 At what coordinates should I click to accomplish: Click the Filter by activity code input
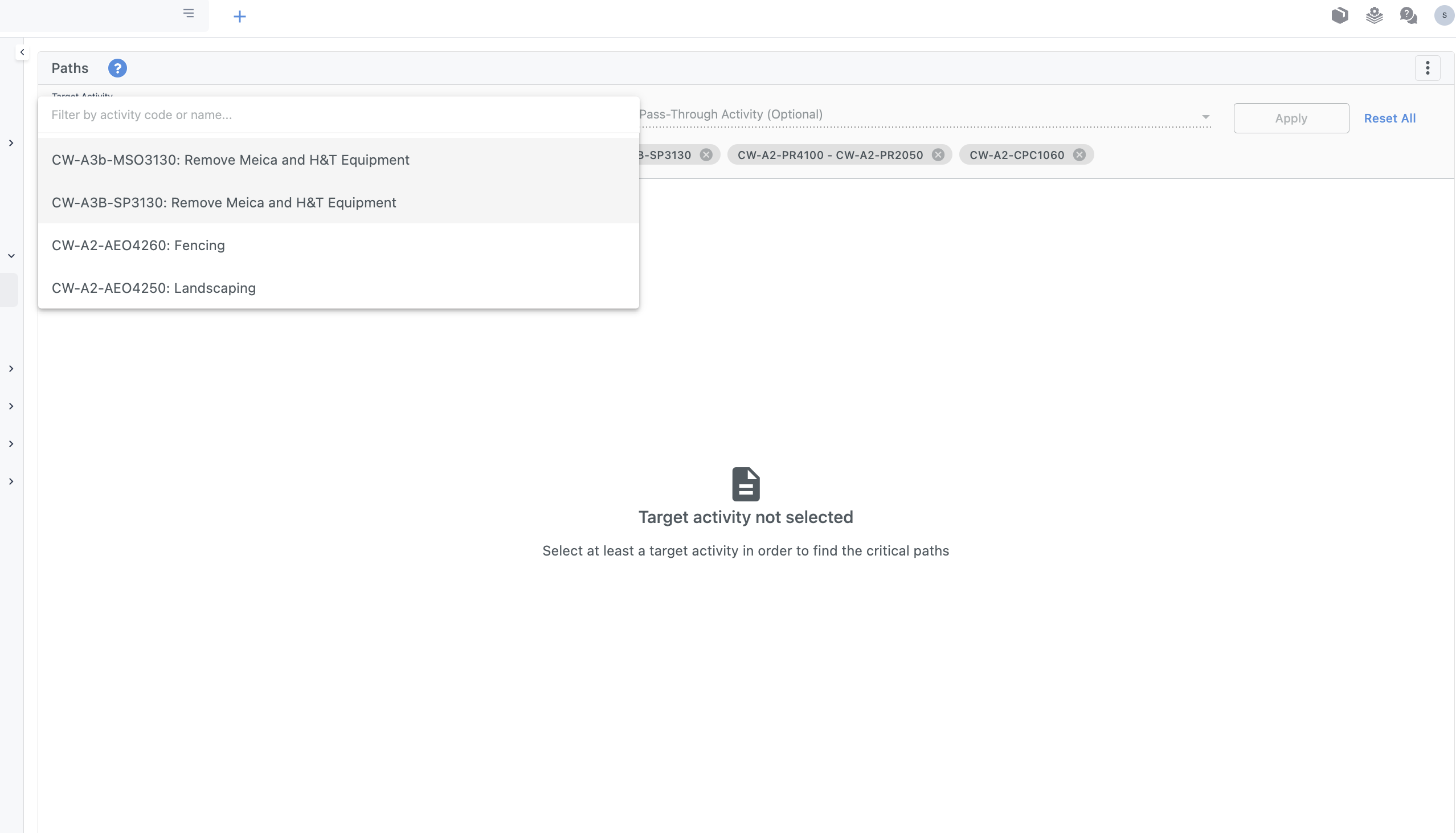(337, 115)
